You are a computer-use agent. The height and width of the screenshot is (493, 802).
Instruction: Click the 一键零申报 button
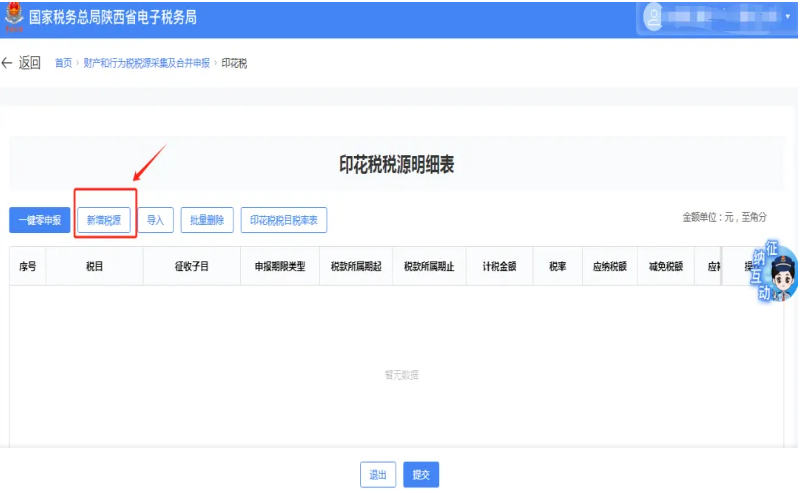point(40,220)
